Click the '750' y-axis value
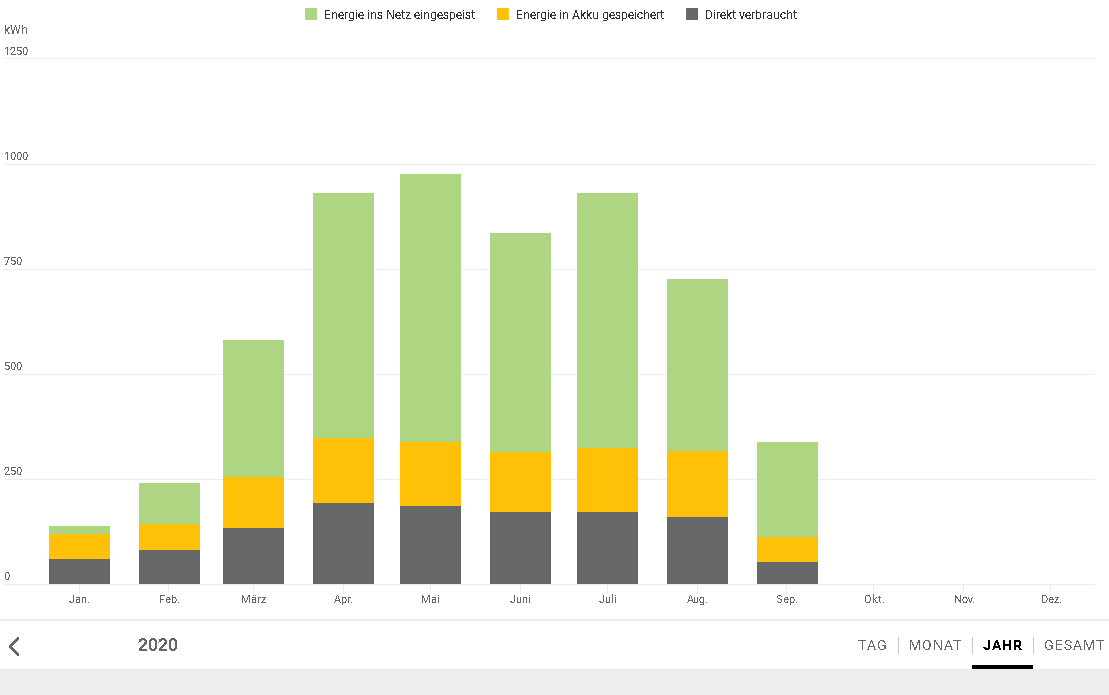Screen dimensions: 1109x695 tap(13, 262)
